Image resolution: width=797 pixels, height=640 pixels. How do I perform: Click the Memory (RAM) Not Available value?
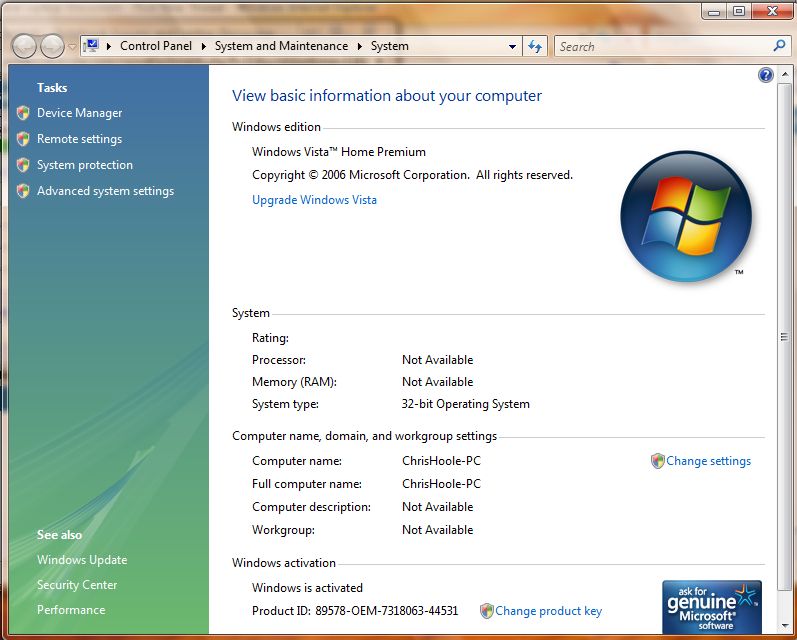pyautogui.click(x=437, y=382)
